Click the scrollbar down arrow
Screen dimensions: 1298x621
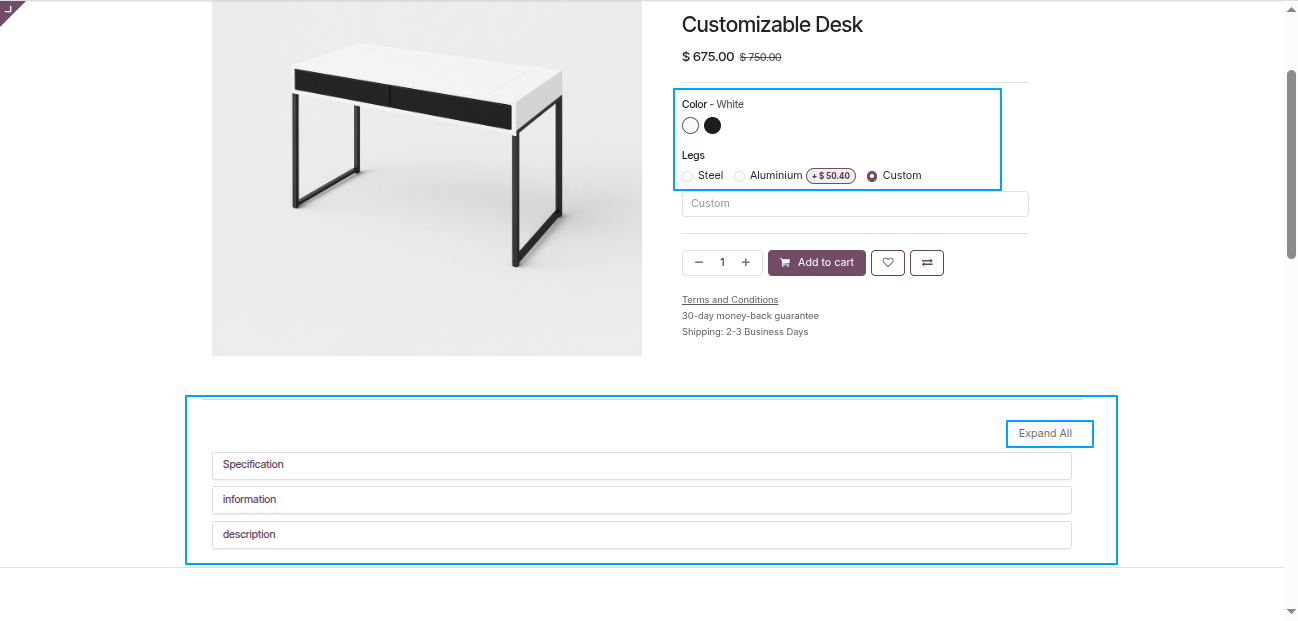1290,610
